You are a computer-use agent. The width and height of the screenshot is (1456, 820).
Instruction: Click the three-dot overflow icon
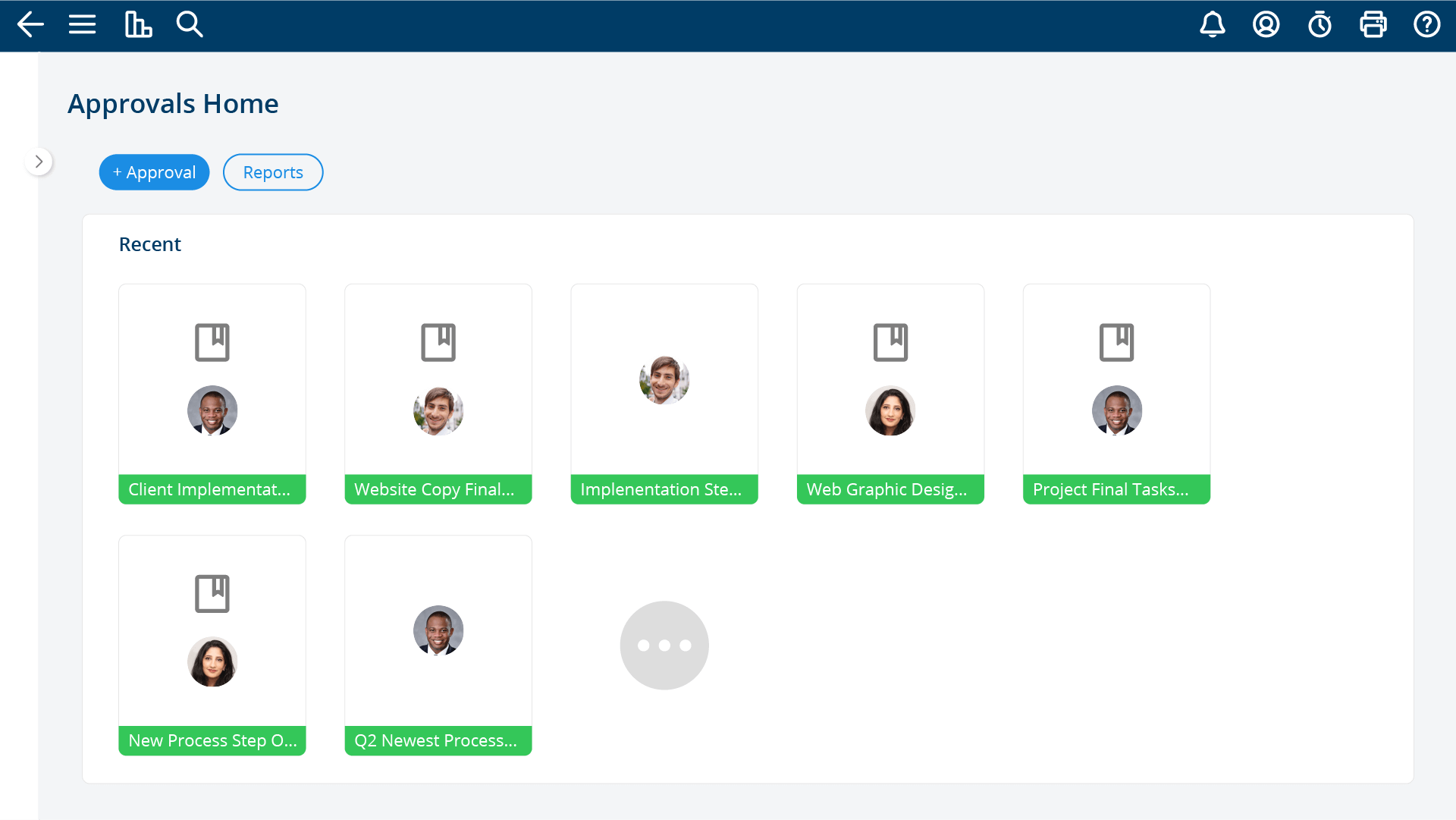click(x=664, y=645)
